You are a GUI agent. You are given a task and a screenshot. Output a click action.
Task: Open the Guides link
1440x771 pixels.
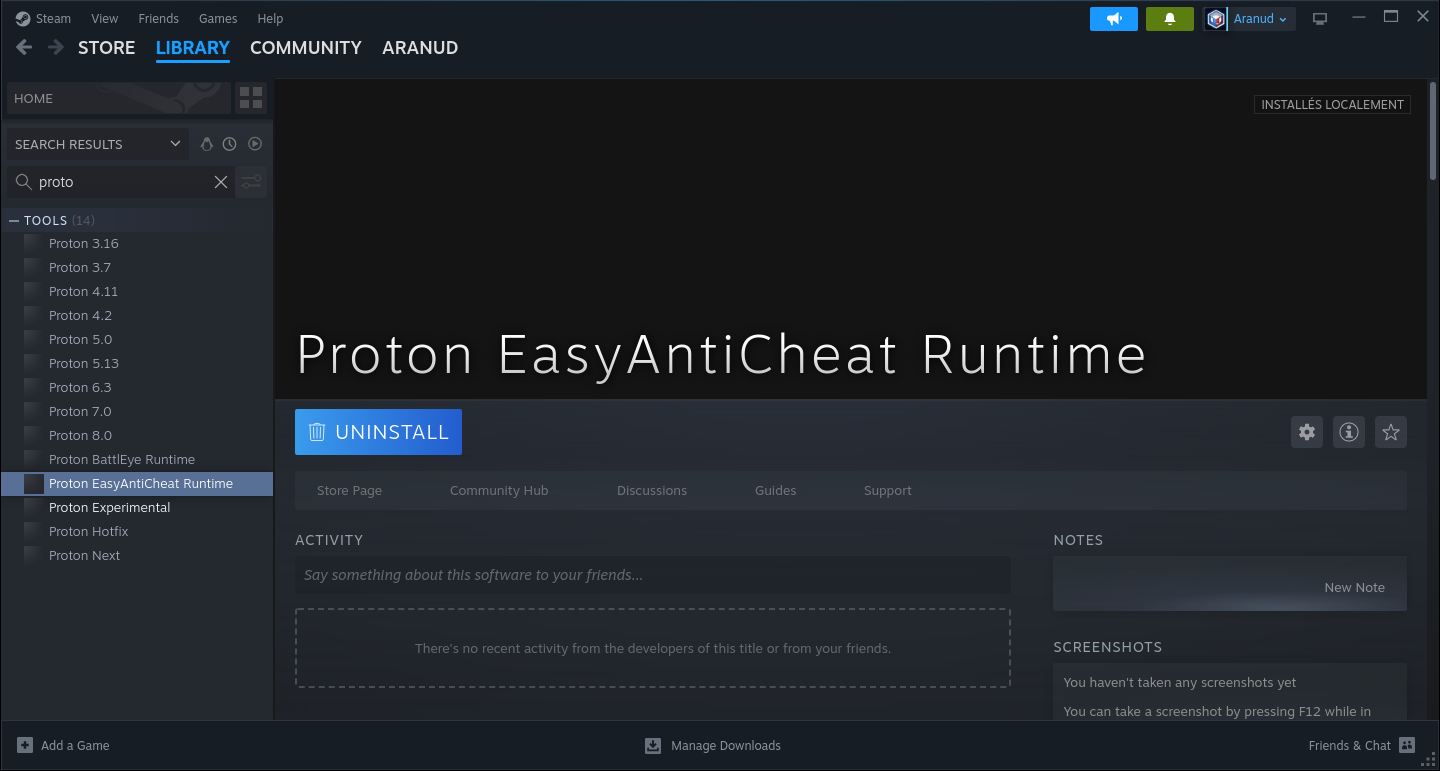coord(776,490)
